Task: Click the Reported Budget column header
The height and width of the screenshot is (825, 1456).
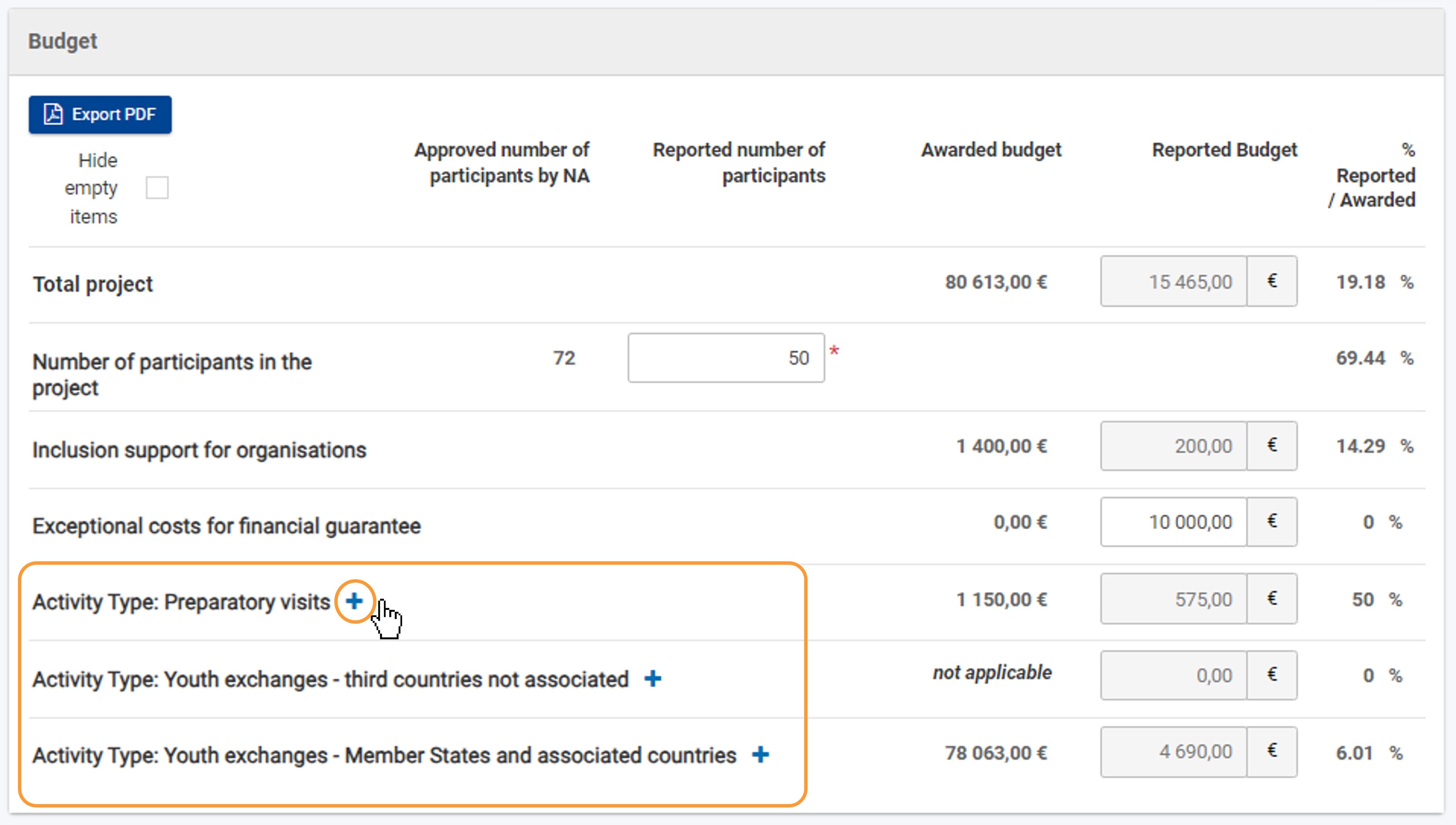Action: 1224,150
